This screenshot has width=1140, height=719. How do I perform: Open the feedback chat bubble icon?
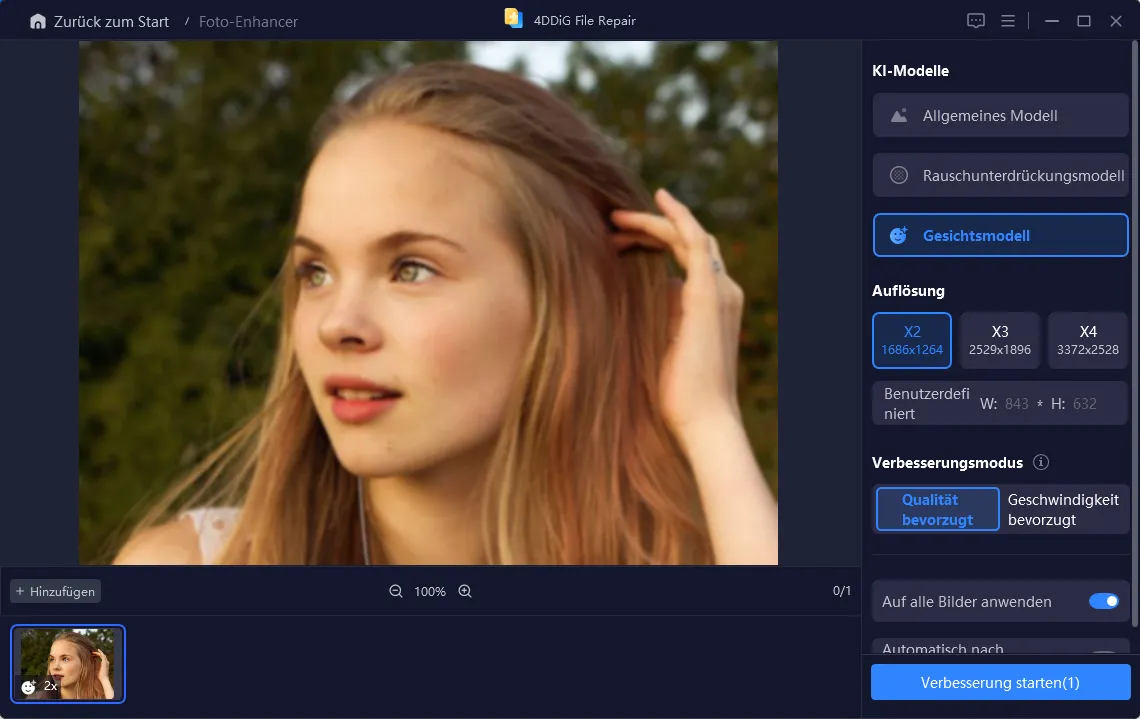[975, 20]
